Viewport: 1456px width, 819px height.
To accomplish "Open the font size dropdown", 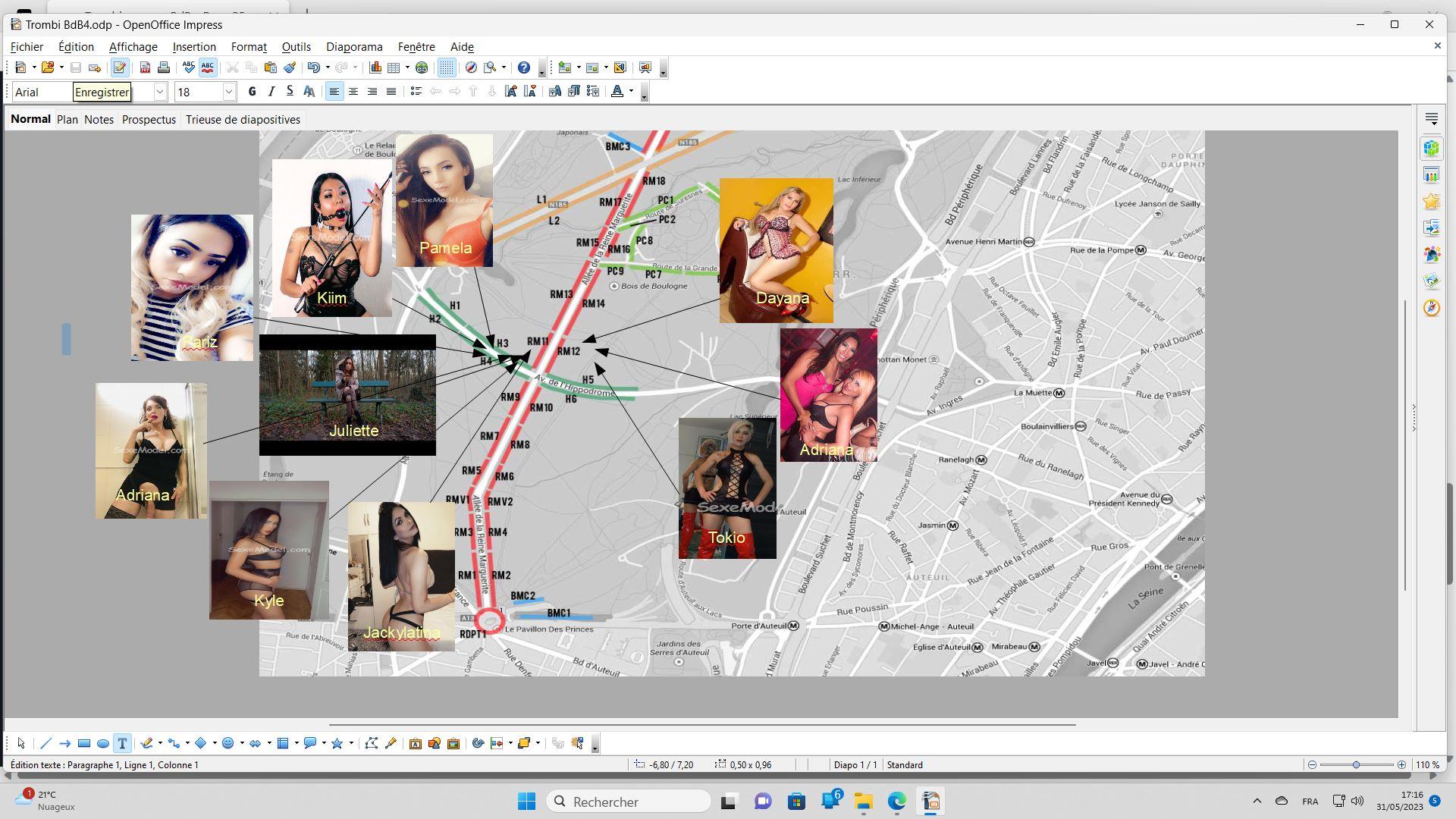I will [228, 92].
